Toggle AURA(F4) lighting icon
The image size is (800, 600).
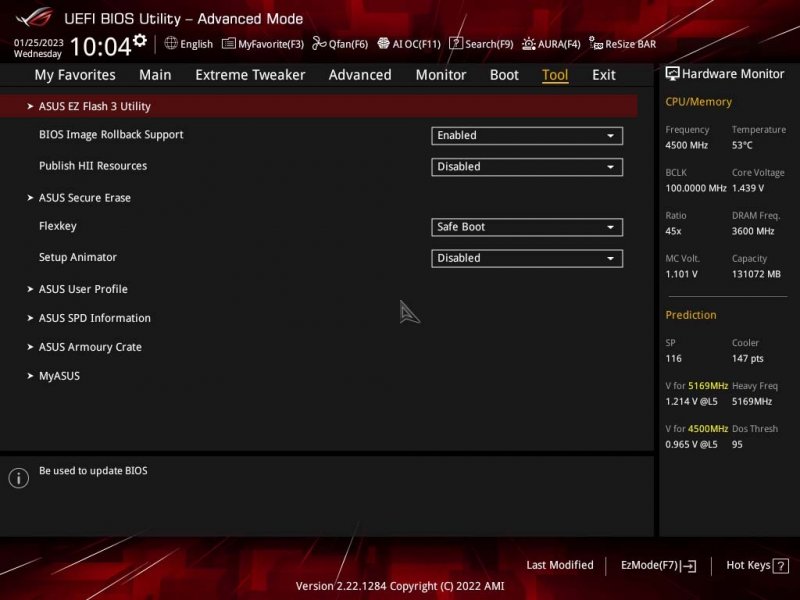[x=529, y=44]
